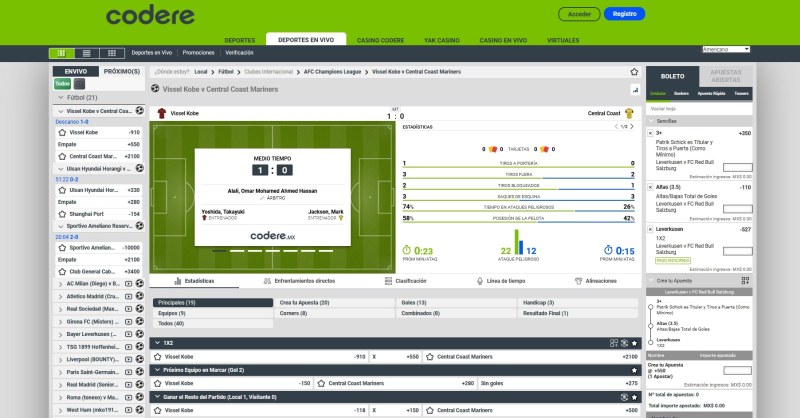Favorite the Vissel Kobe v Central Coast match star
This screenshot has height=418, width=800.
(634, 72)
